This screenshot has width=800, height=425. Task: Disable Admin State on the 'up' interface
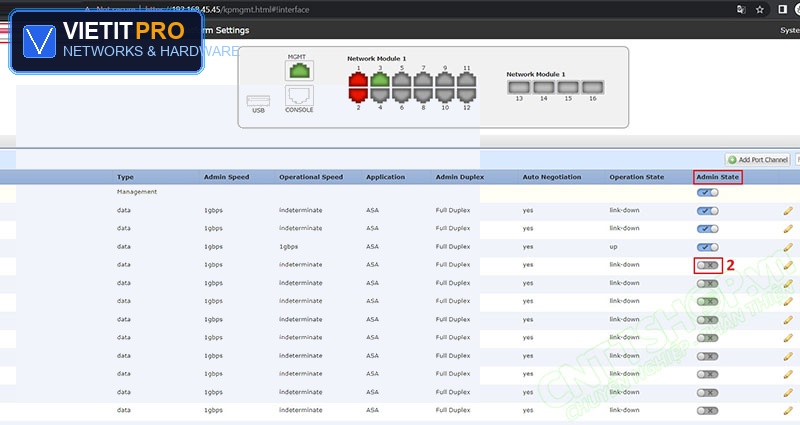[708, 247]
